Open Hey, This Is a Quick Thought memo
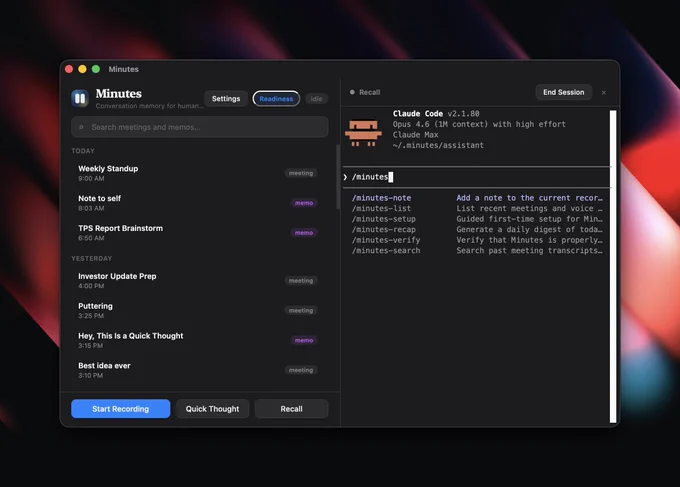This screenshot has width=680, height=487. (x=199, y=340)
